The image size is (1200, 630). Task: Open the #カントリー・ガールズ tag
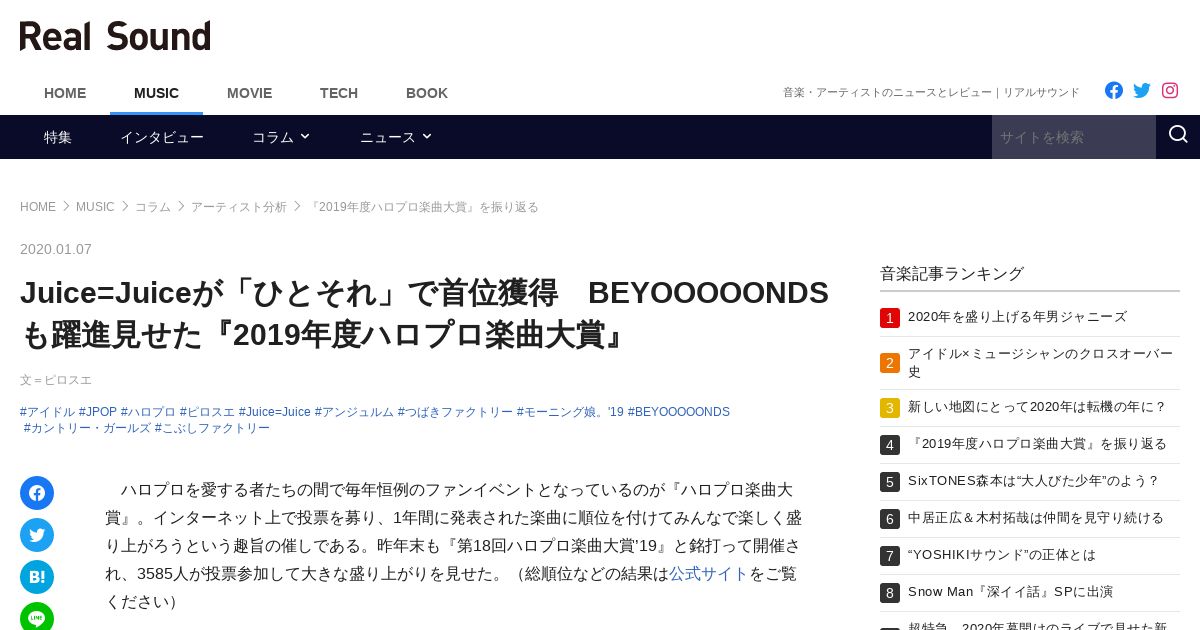click(87, 428)
